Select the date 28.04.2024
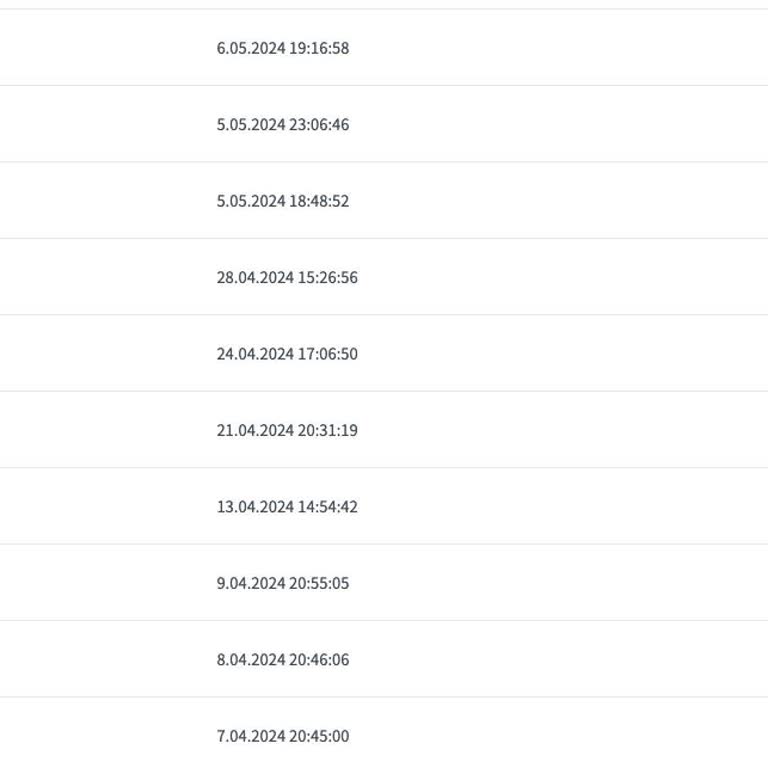Image resolution: width=768 pixels, height=768 pixels. pyautogui.click(x=255, y=277)
